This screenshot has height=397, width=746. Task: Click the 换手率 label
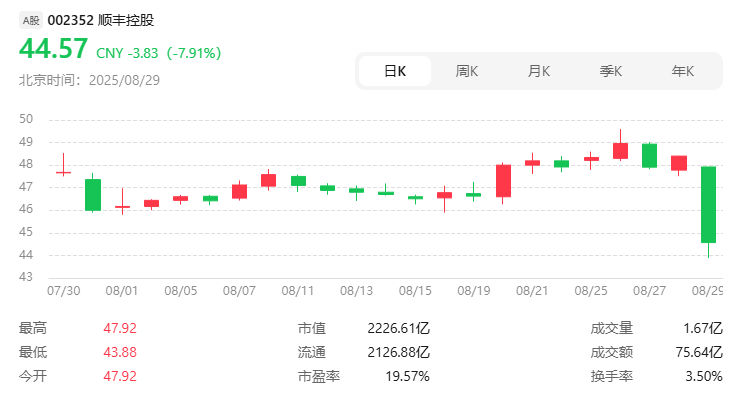click(x=611, y=376)
